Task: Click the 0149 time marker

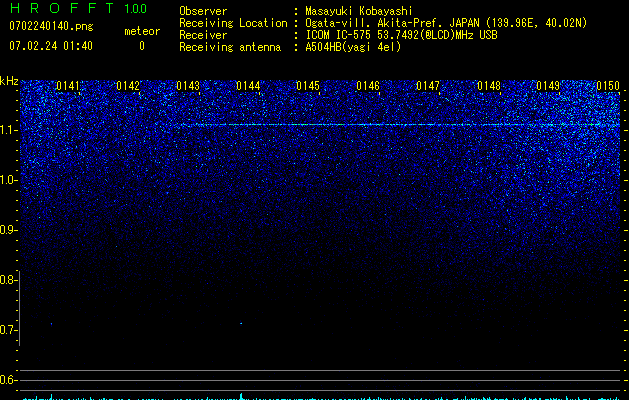Action: (x=548, y=86)
